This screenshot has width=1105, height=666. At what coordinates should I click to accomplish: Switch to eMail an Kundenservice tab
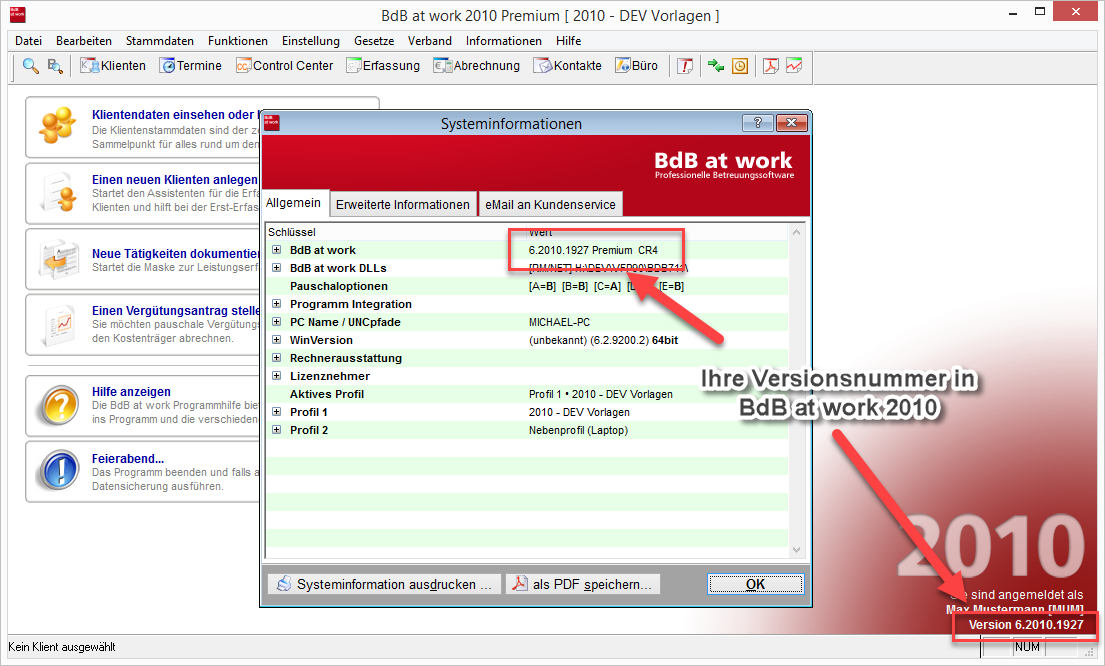(x=550, y=204)
